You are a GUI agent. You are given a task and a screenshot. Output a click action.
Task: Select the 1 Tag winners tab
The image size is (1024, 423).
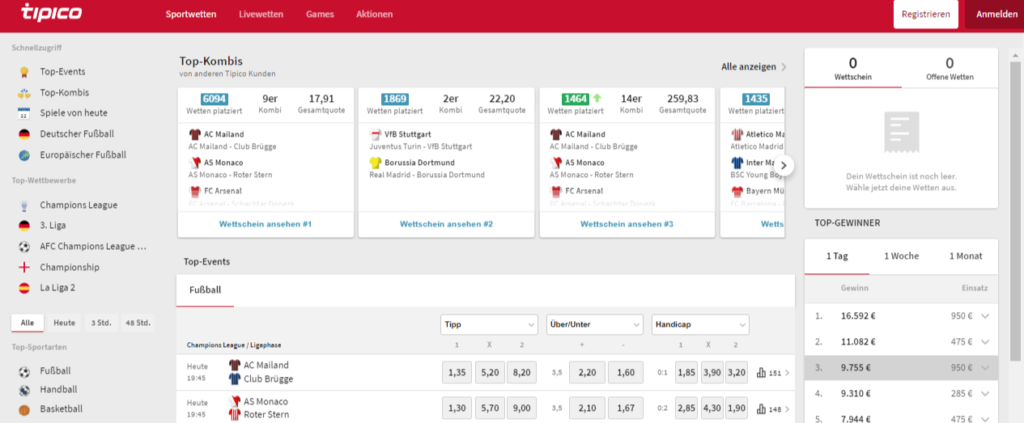pyautogui.click(x=837, y=256)
